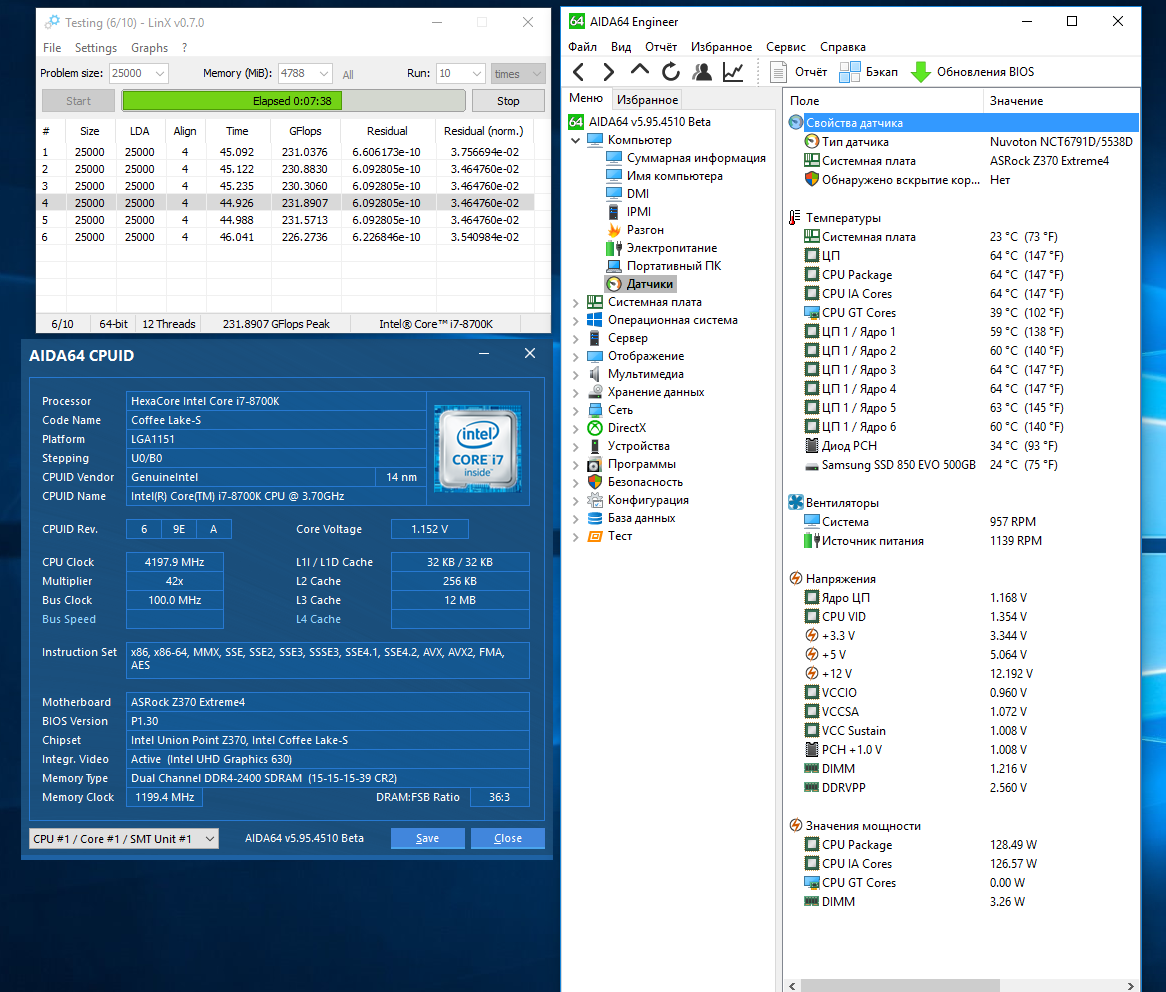Expand the Системная плата tree node
This screenshot has width=1166, height=992.
tap(576, 302)
